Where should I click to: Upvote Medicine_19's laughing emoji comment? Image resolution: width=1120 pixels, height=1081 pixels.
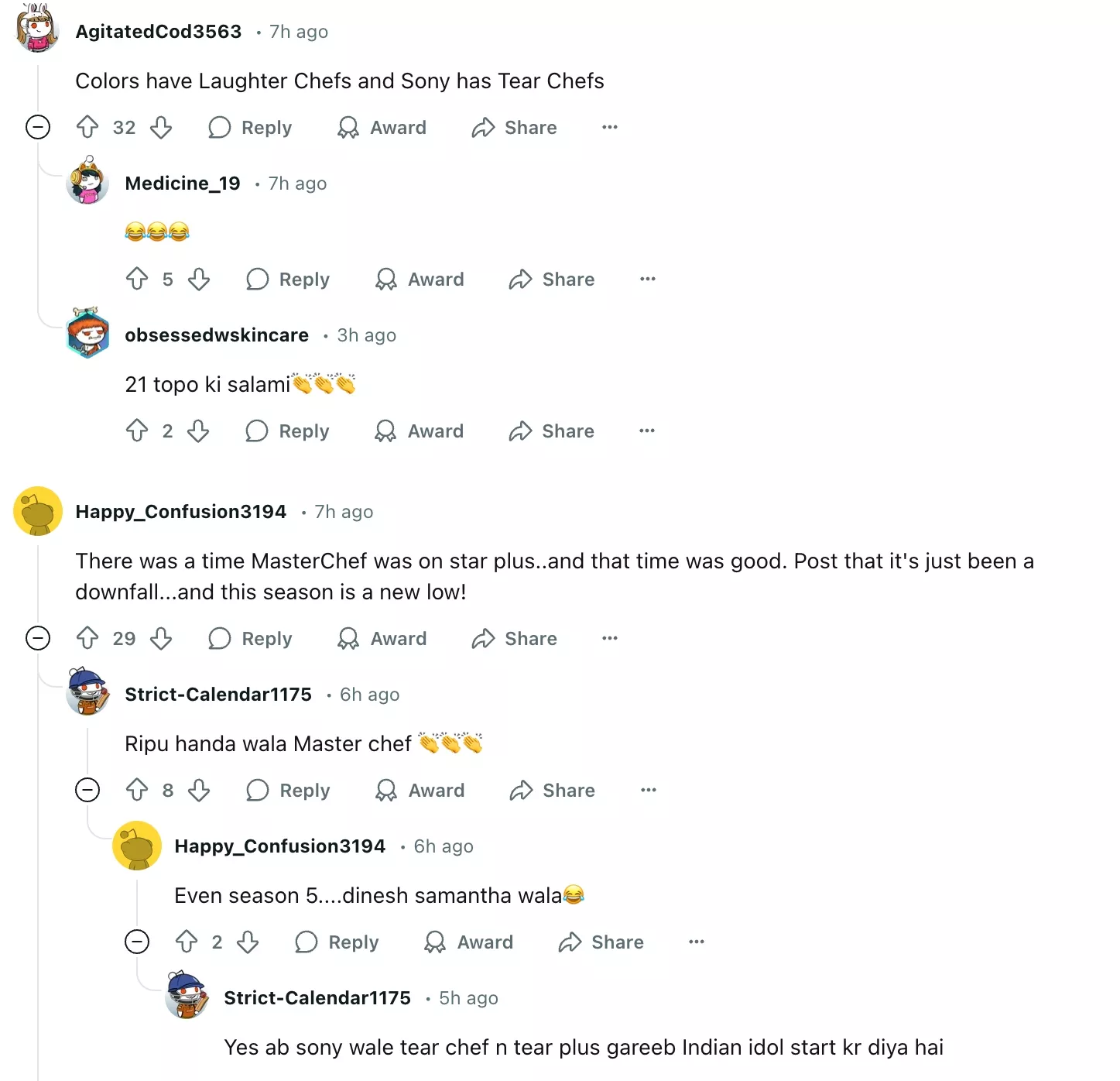coord(137,279)
